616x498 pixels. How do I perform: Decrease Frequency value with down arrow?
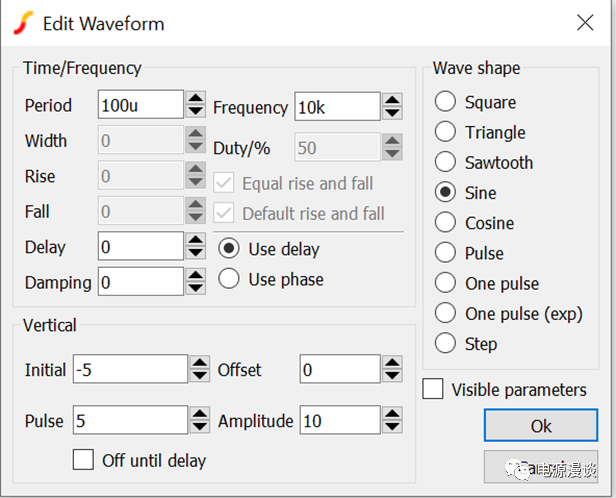(392, 112)
